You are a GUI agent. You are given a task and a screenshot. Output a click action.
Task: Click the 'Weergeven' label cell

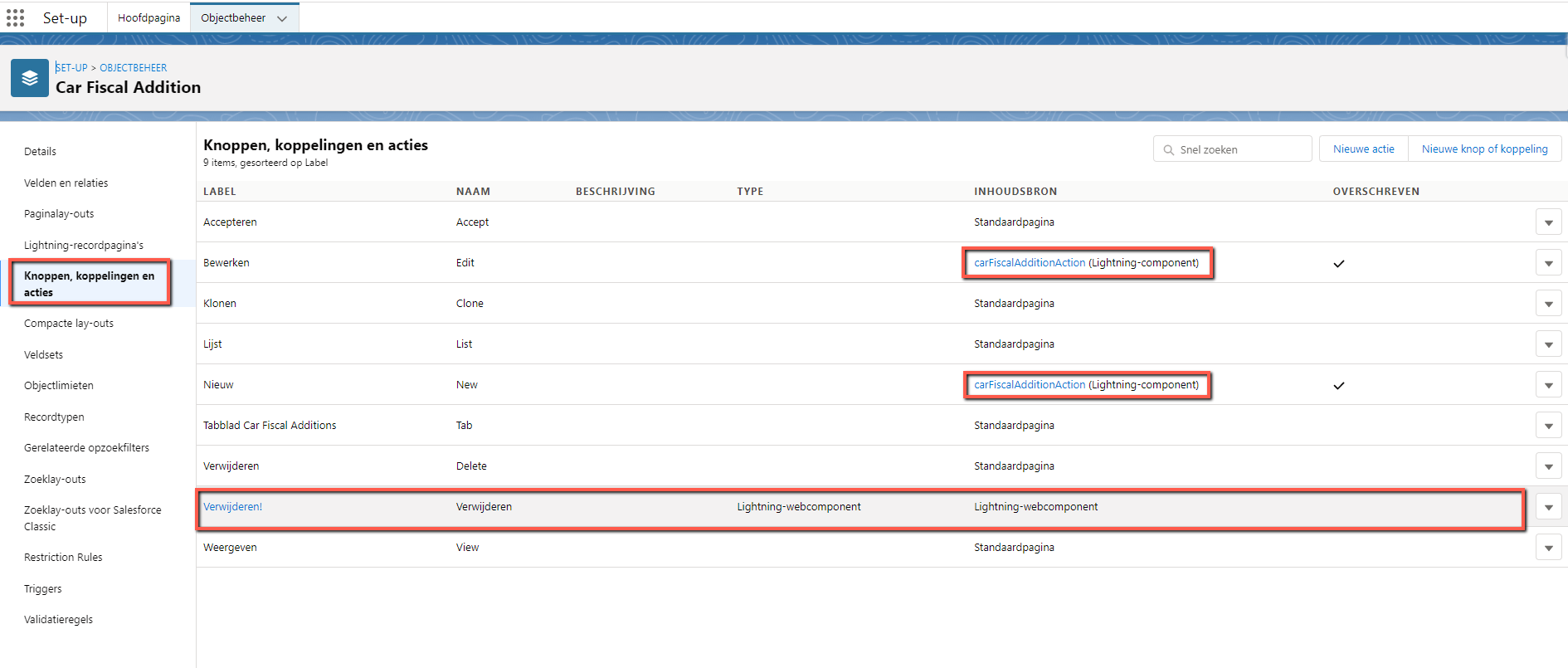coord(230,547)
